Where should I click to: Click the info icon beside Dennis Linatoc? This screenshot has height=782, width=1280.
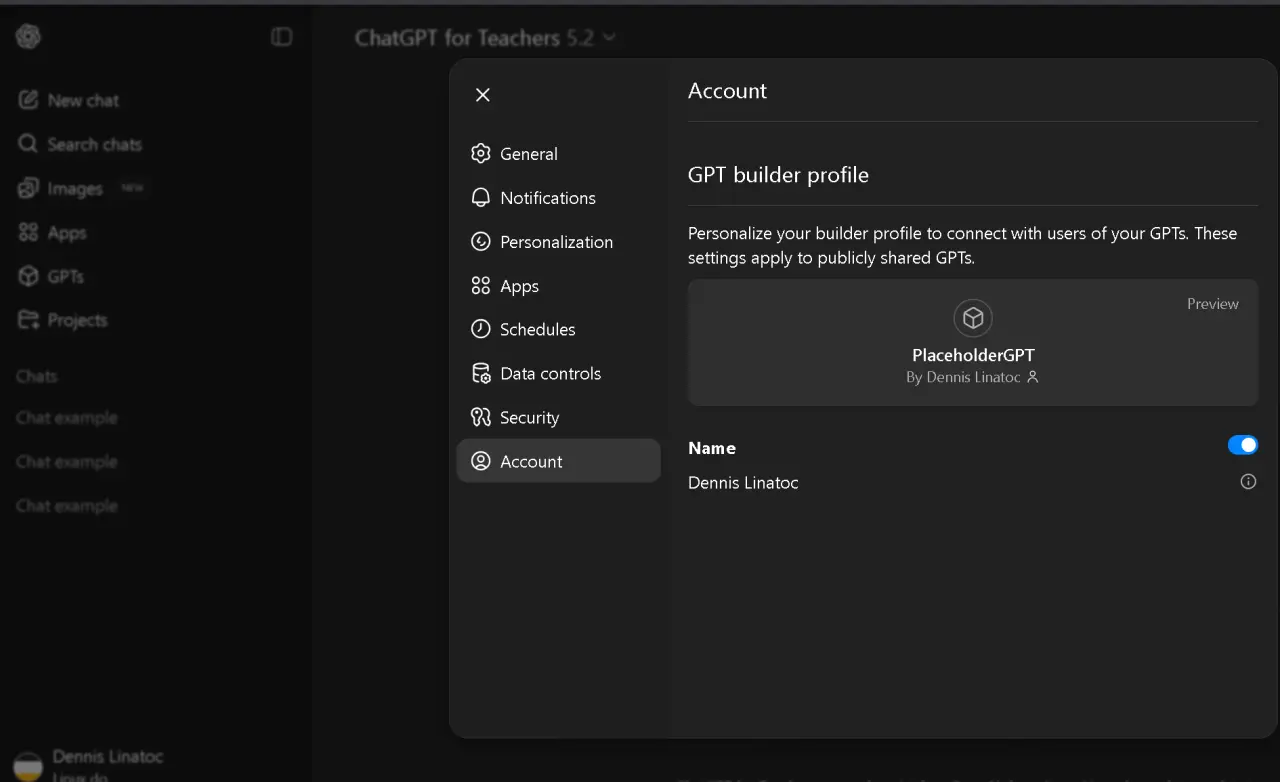[x=1248, y=482]
